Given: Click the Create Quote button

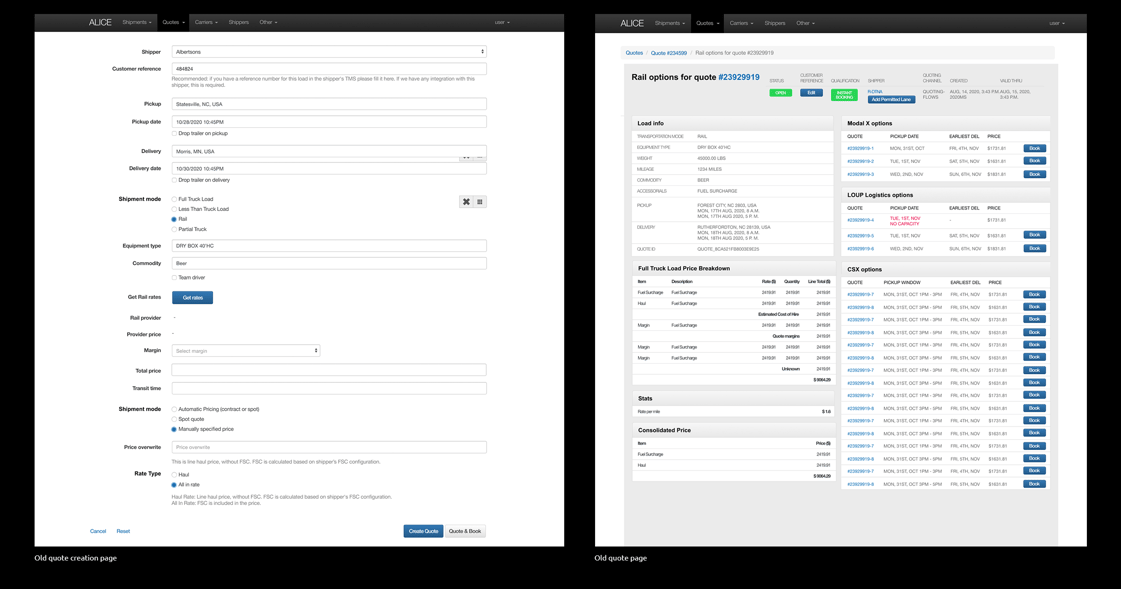Looking at the screenshot, I should (x=423, y=531).
